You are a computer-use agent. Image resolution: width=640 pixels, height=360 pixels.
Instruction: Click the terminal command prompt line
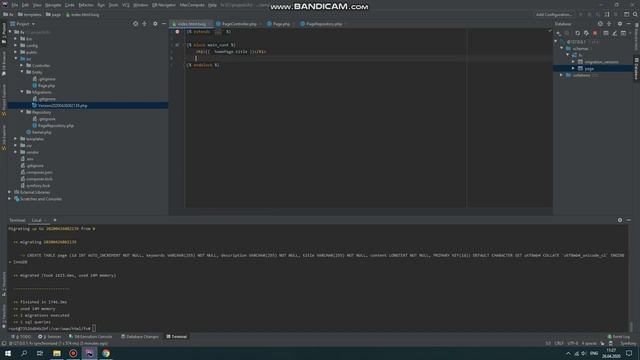(52, 329)
